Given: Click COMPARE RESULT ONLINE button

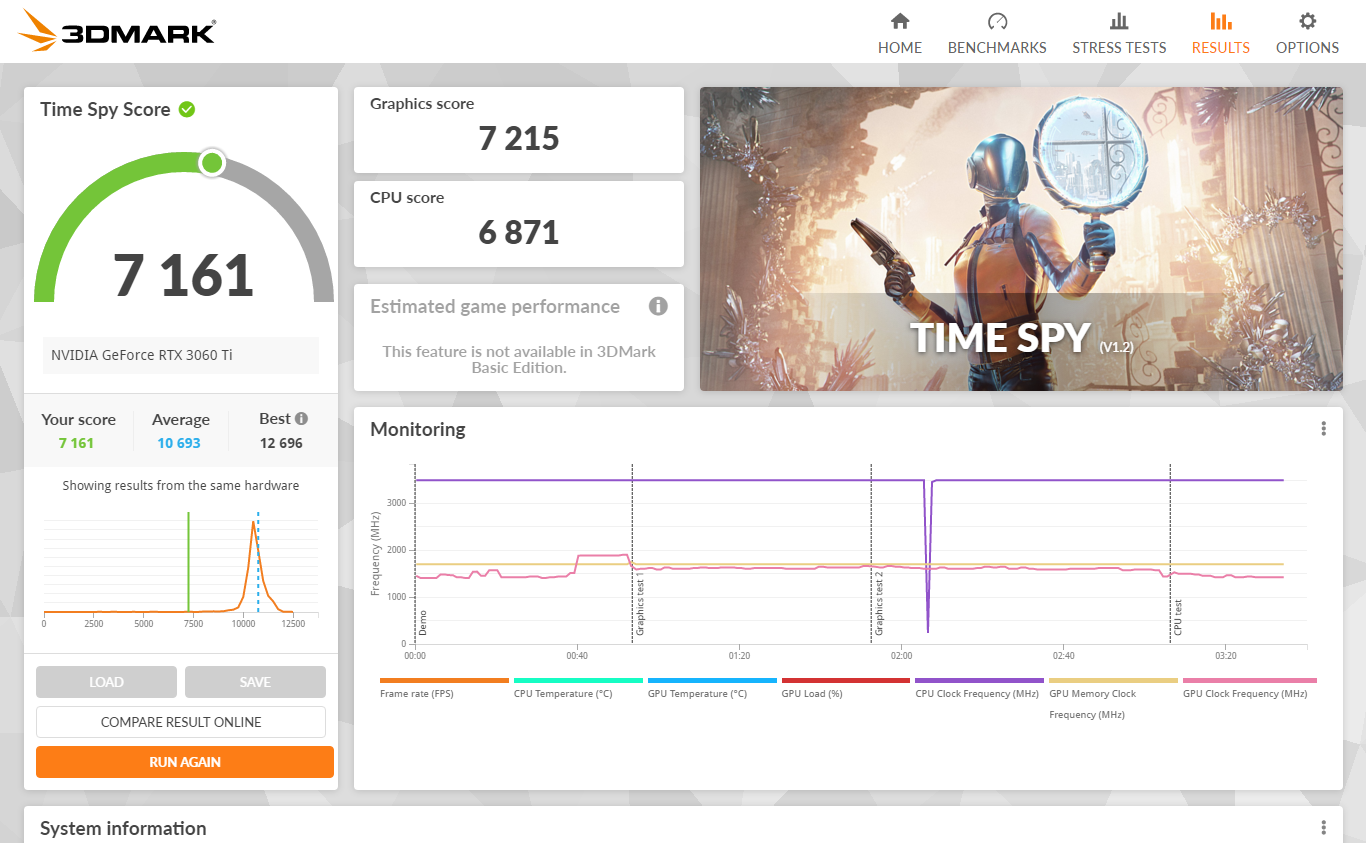Looking at the screenshot, I should (x=181, y=722).
